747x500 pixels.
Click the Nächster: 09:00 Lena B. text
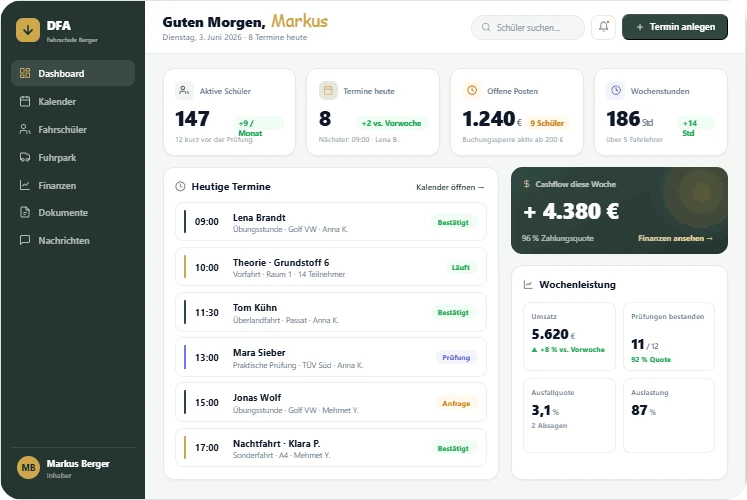tap(359, 140)
